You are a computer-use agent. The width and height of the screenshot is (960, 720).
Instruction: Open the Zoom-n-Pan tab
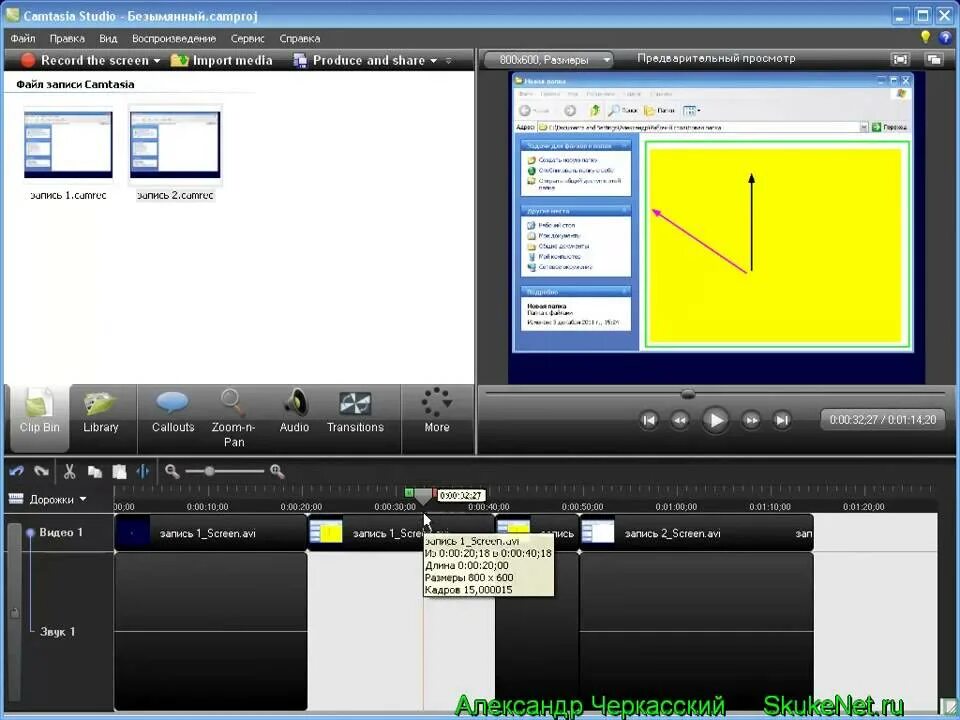point(233,419)
